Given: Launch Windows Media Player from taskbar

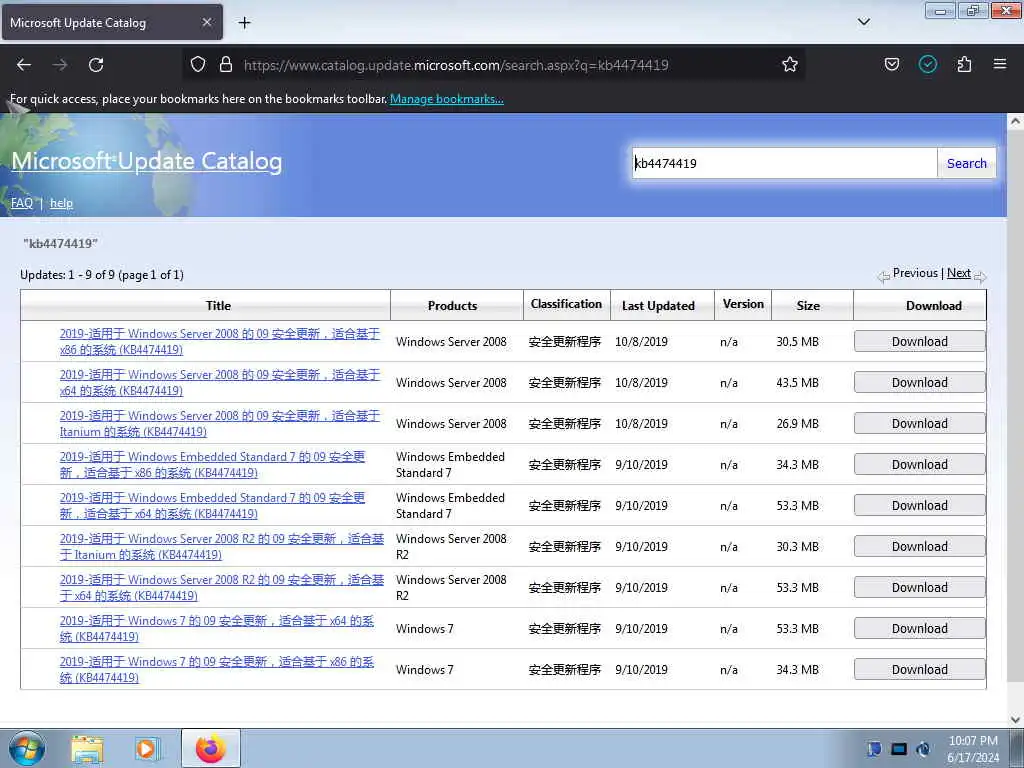Looking at the screenshot, I should (x=147, y=749).
